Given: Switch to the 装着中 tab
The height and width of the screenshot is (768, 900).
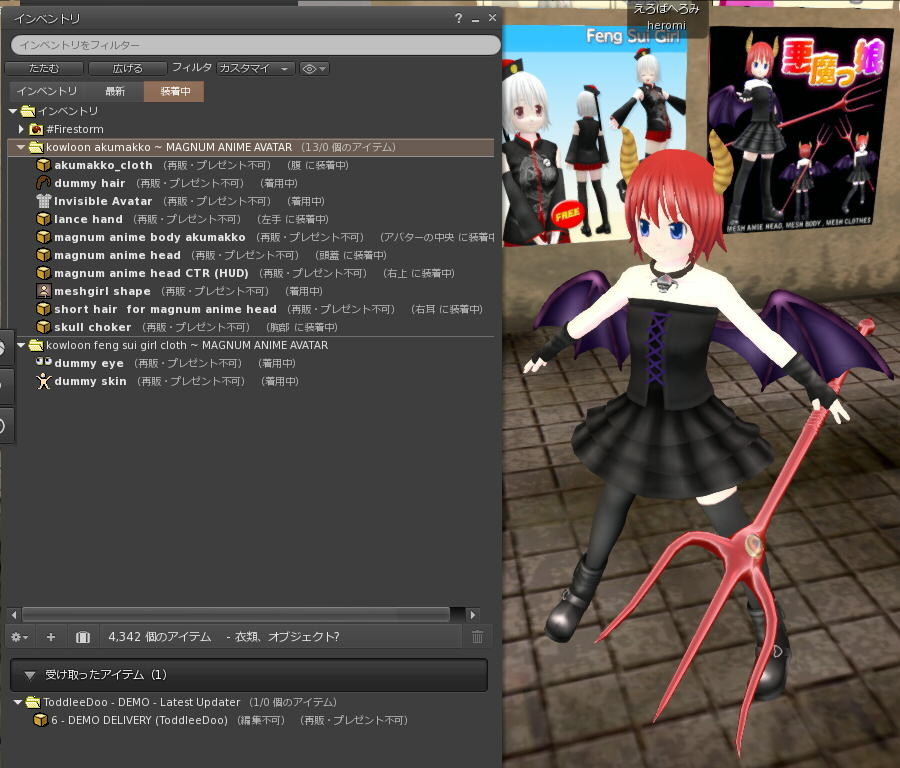Looking at the screenshot, I should click(174, 91).
